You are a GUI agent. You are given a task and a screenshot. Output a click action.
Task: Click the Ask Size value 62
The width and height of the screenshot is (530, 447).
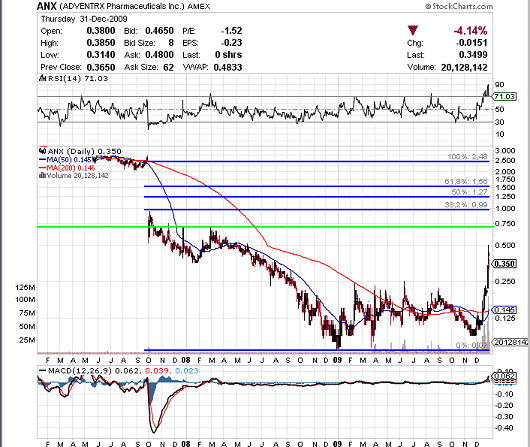click(x=168, y=67)
